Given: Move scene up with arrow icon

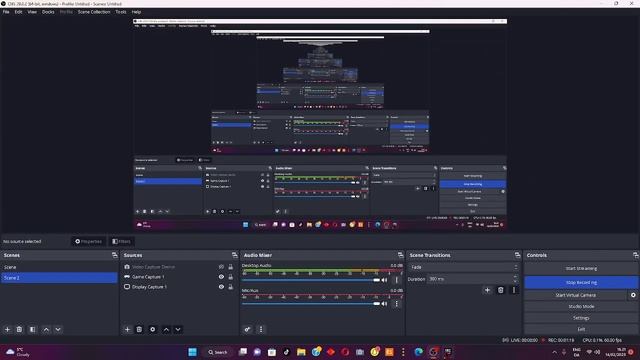Looking at the screenshot, I should pos(46,329).
